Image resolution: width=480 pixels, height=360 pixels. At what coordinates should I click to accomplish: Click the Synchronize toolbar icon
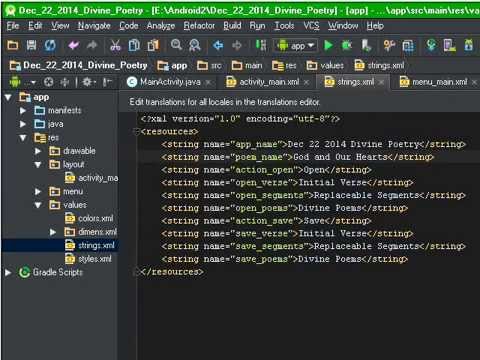(x=50, y=45)
